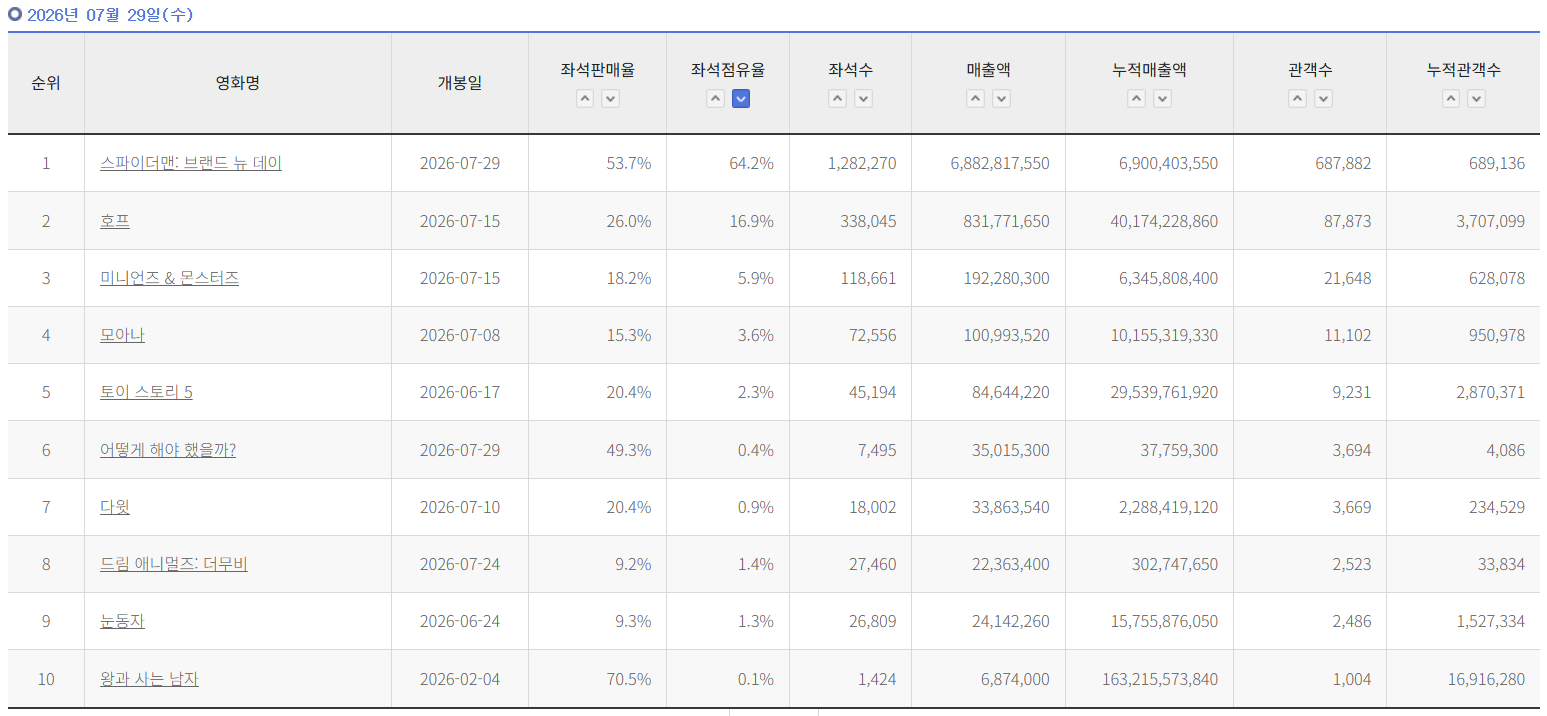Screen dimensions: 1547x716
Task: Sort 매출액 descending with down arrow
Action: (1001, 98)
